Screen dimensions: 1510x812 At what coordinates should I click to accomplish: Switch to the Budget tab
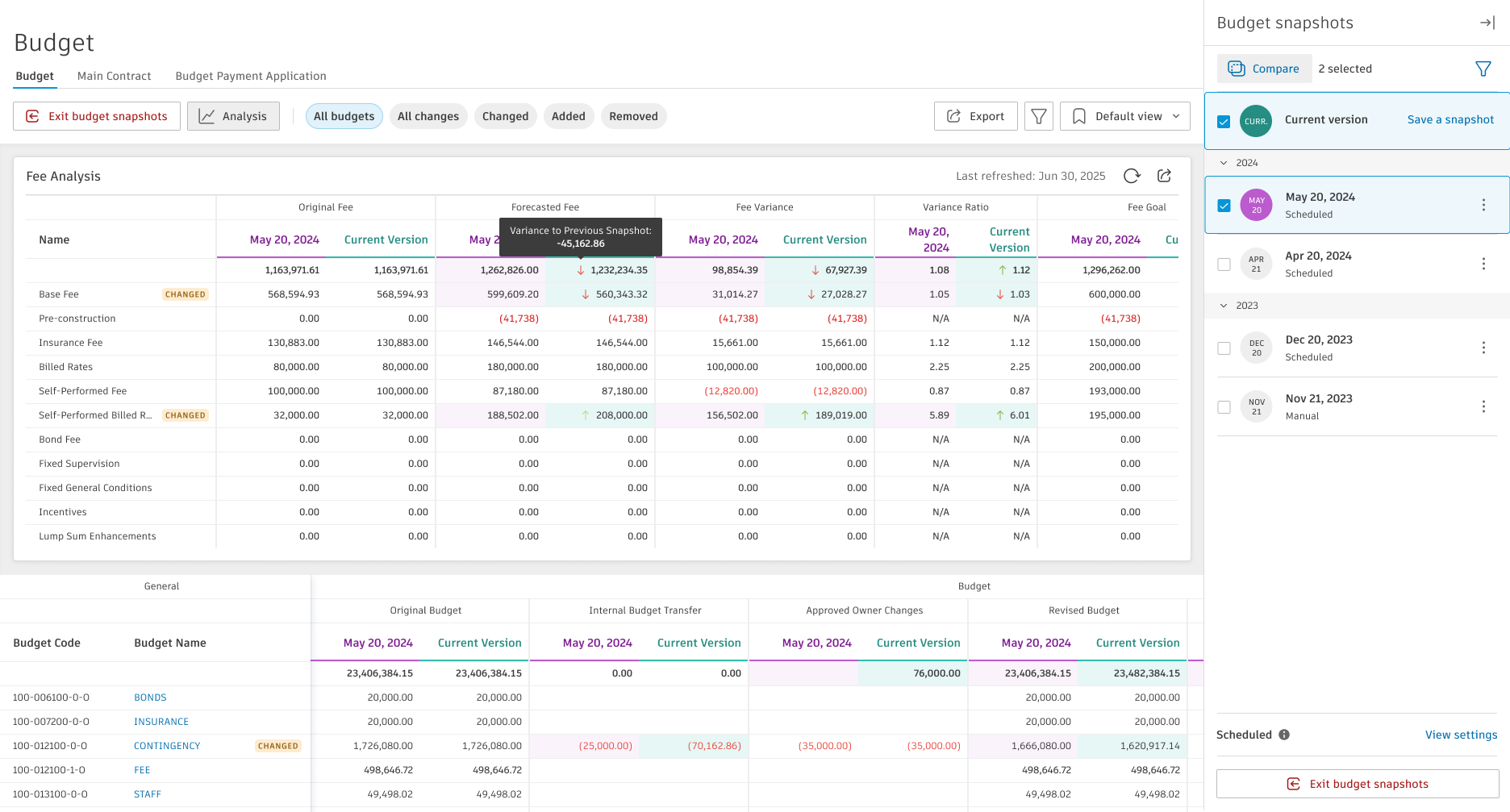point(35,76)
